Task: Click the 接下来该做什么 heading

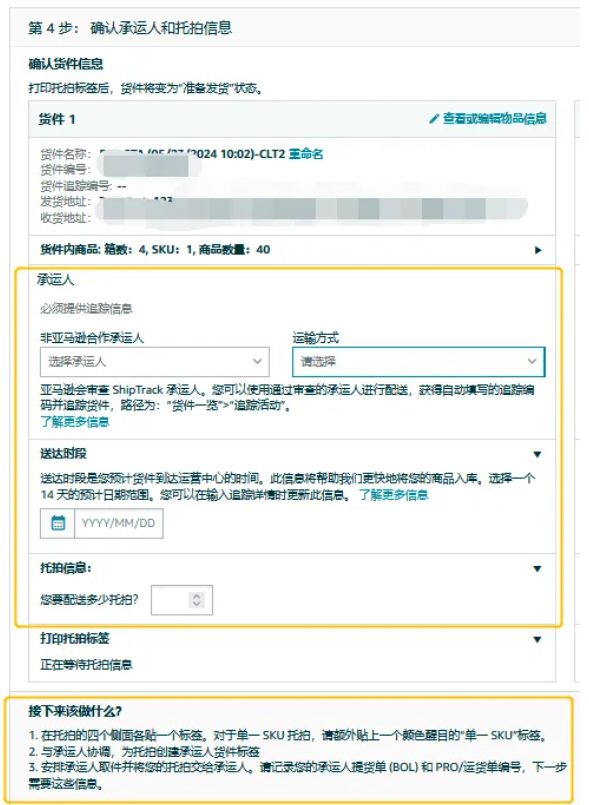Action: point(75,712)
